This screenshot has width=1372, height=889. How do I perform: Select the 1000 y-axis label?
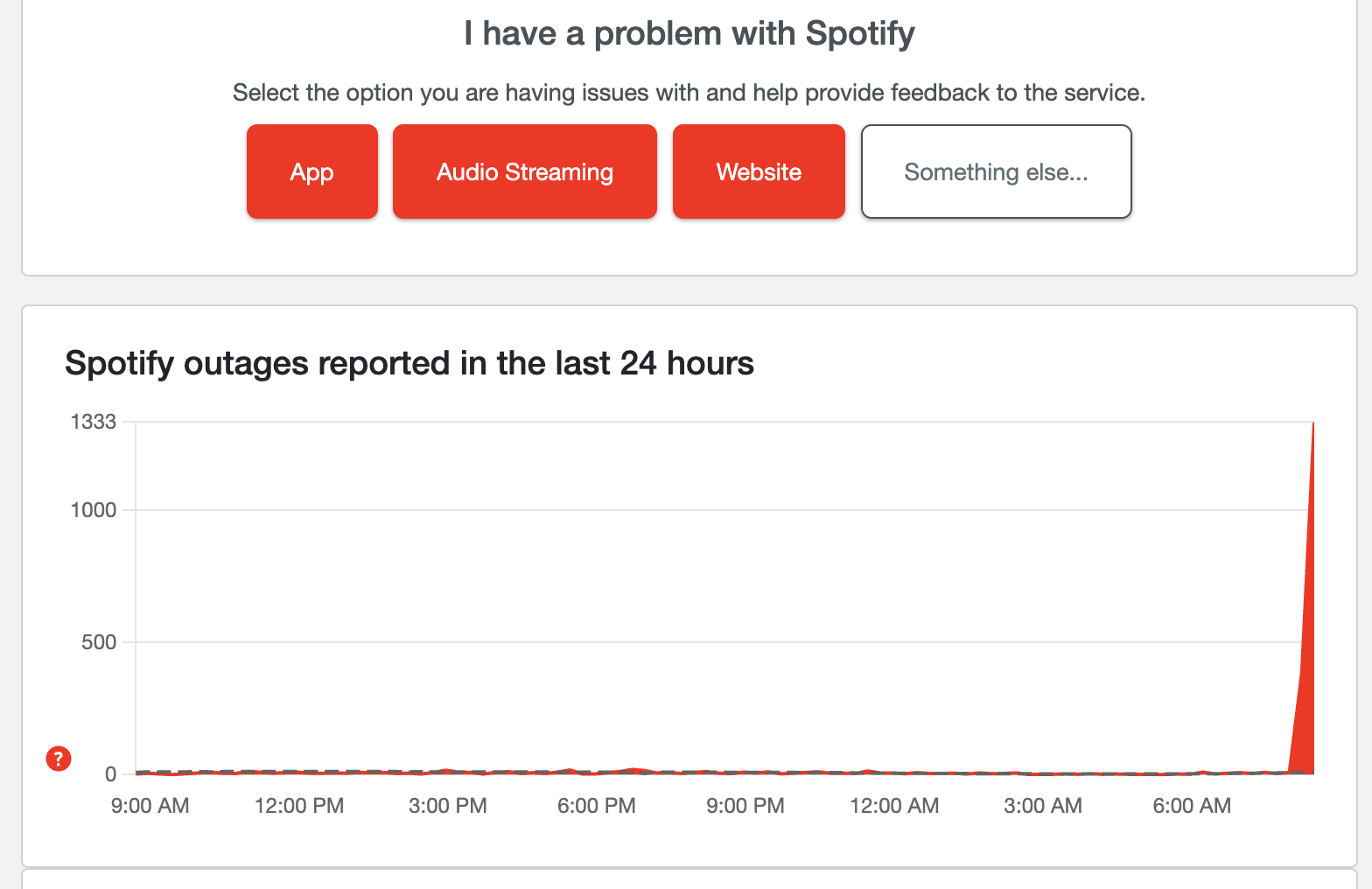click(94, 510)
